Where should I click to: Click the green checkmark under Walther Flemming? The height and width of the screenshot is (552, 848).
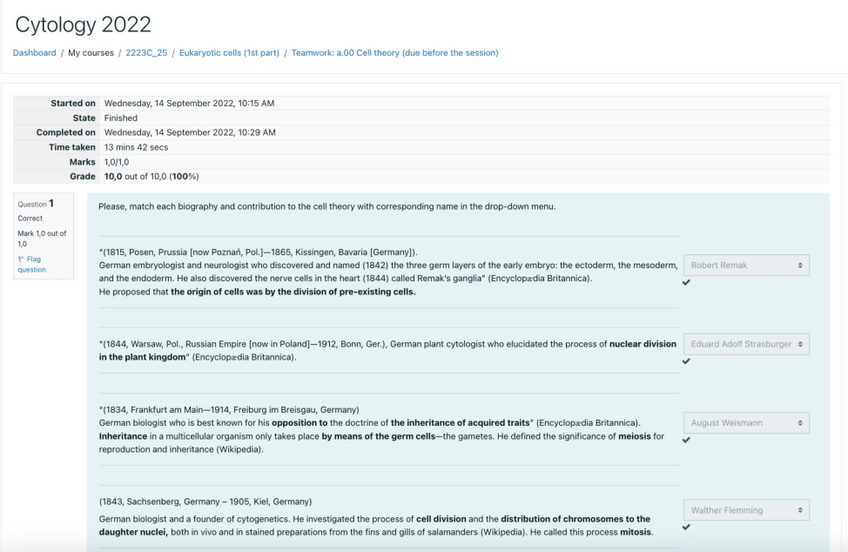686,527
